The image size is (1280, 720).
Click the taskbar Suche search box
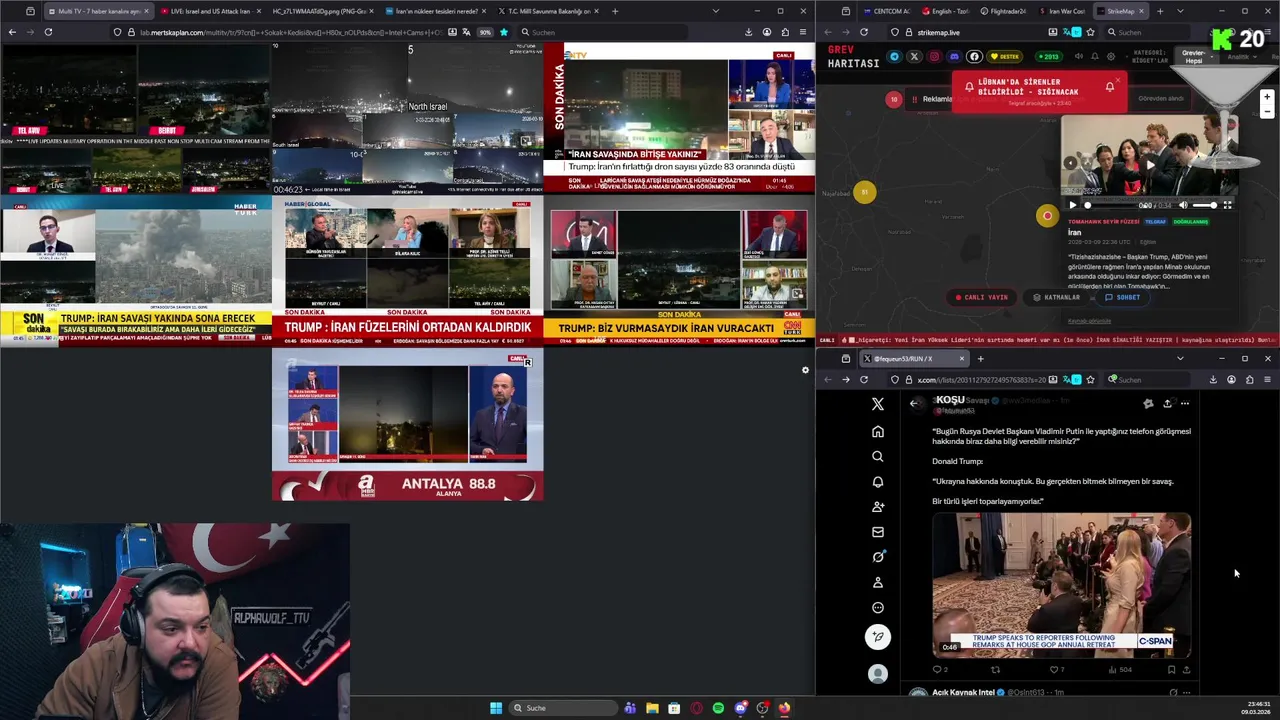click(562, 708)
